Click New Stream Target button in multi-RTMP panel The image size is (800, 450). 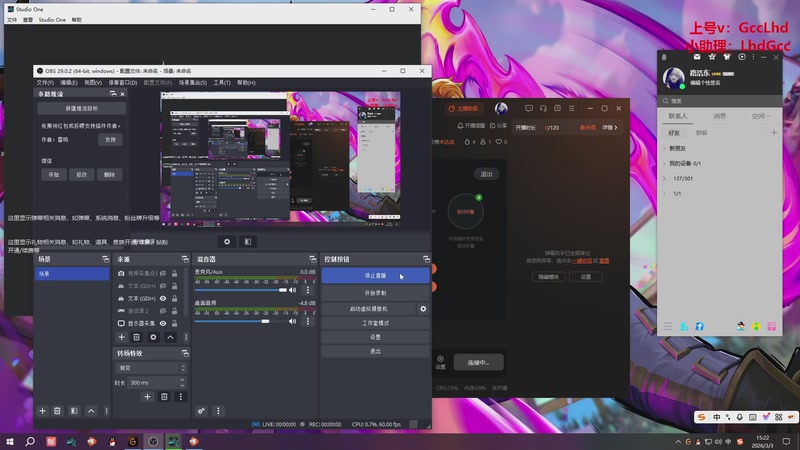(82, 109)
